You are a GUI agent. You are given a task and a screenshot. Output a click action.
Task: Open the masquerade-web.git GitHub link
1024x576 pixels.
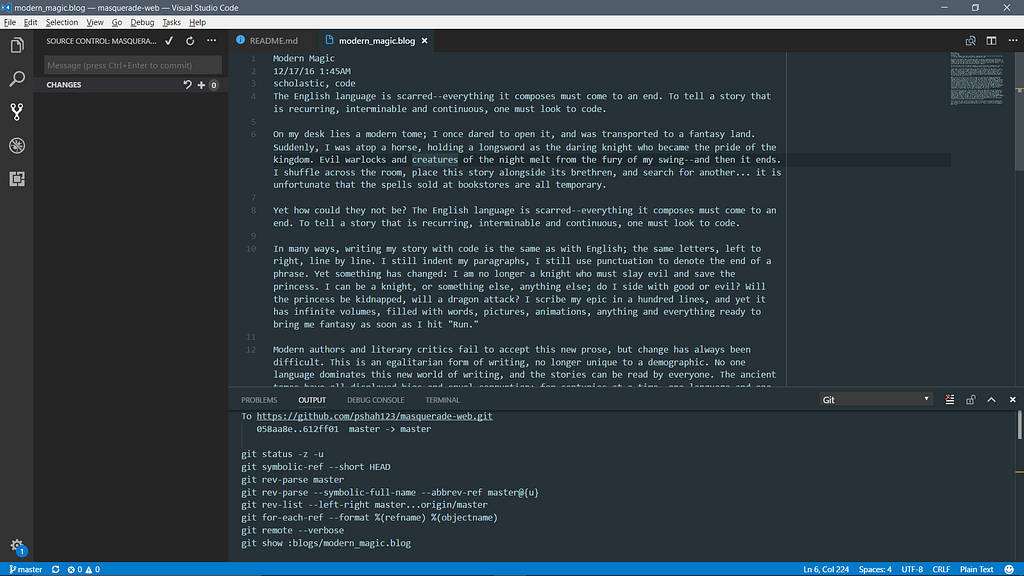(x=374, y=416)
